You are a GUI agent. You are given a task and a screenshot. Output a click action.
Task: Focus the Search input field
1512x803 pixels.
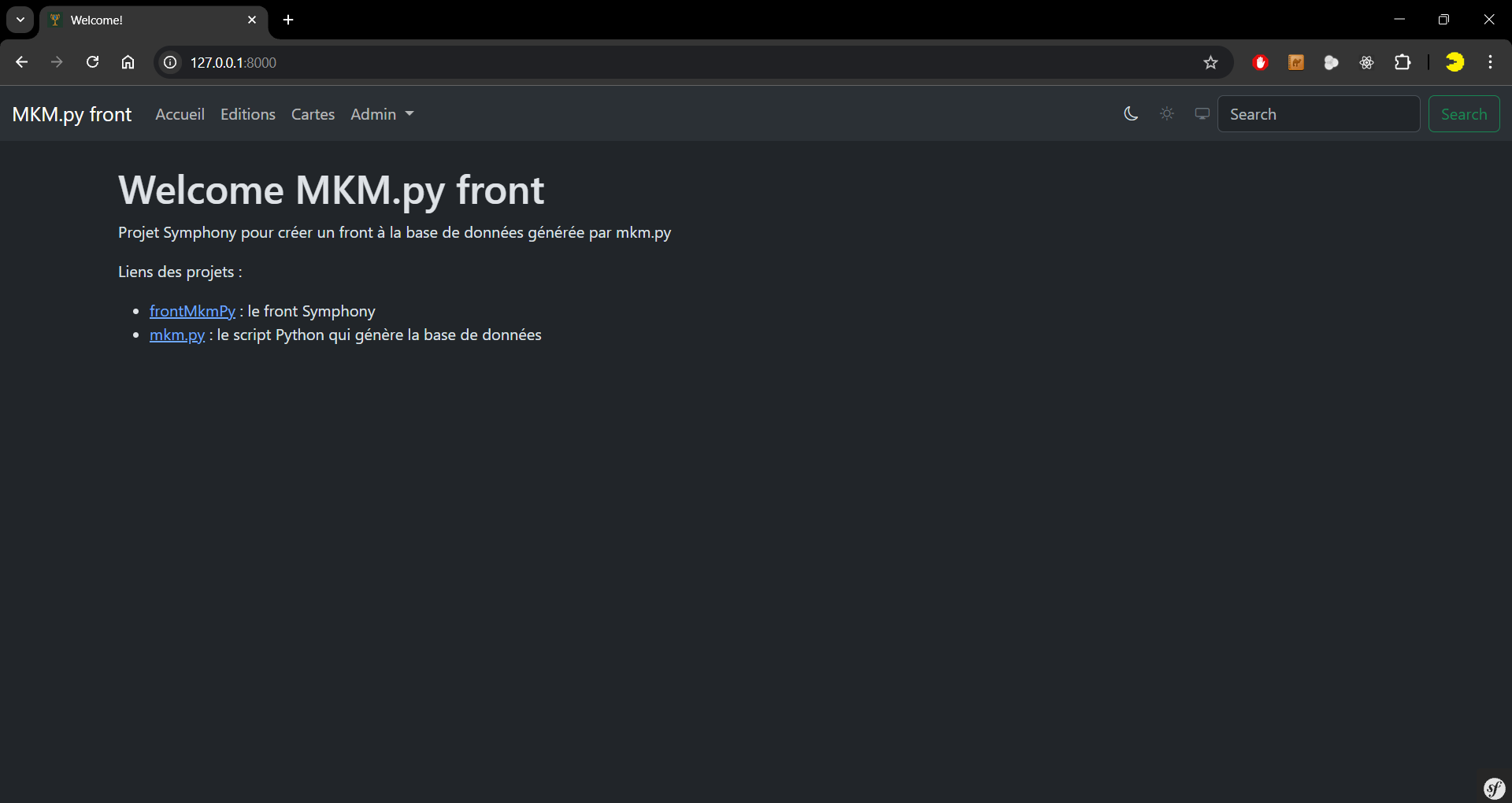1318,114
